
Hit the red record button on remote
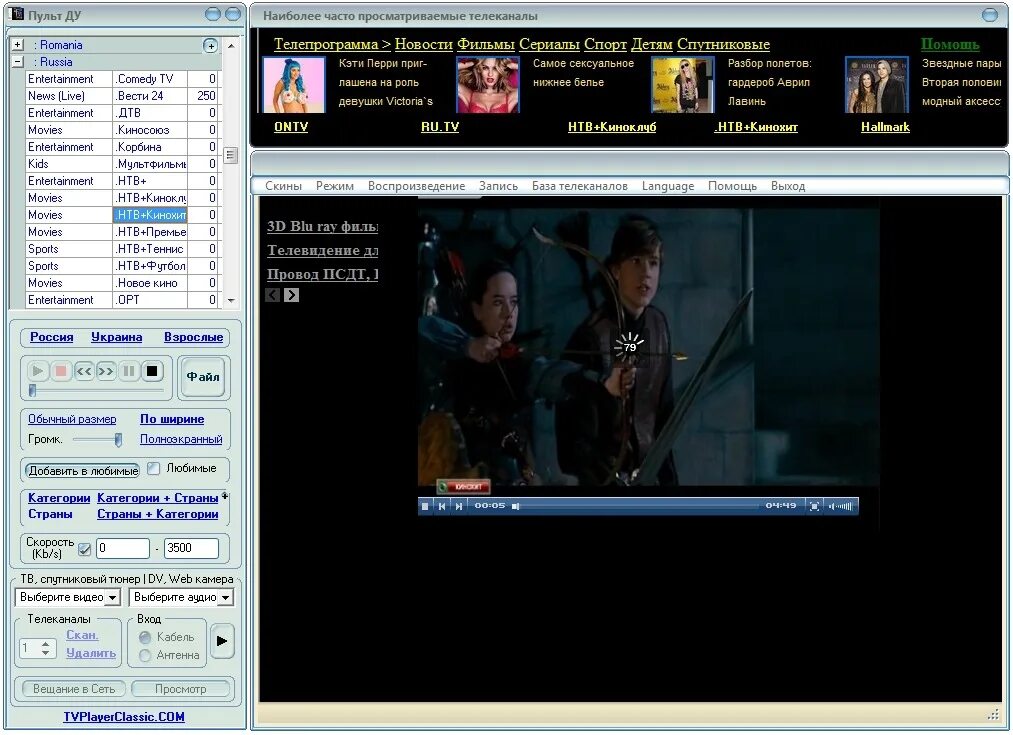point(61,371)
